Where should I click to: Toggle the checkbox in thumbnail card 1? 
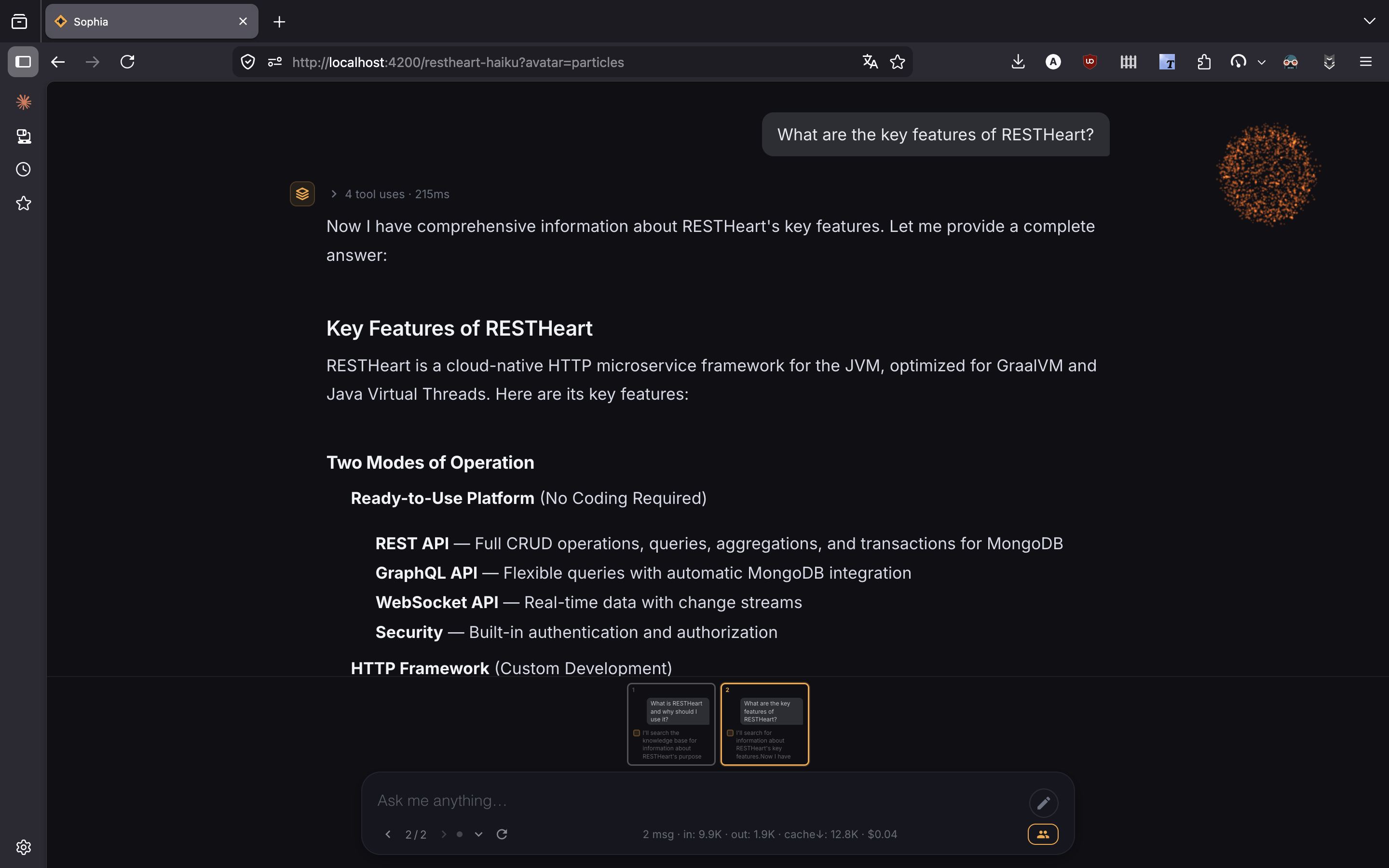[x=637, y=733]
